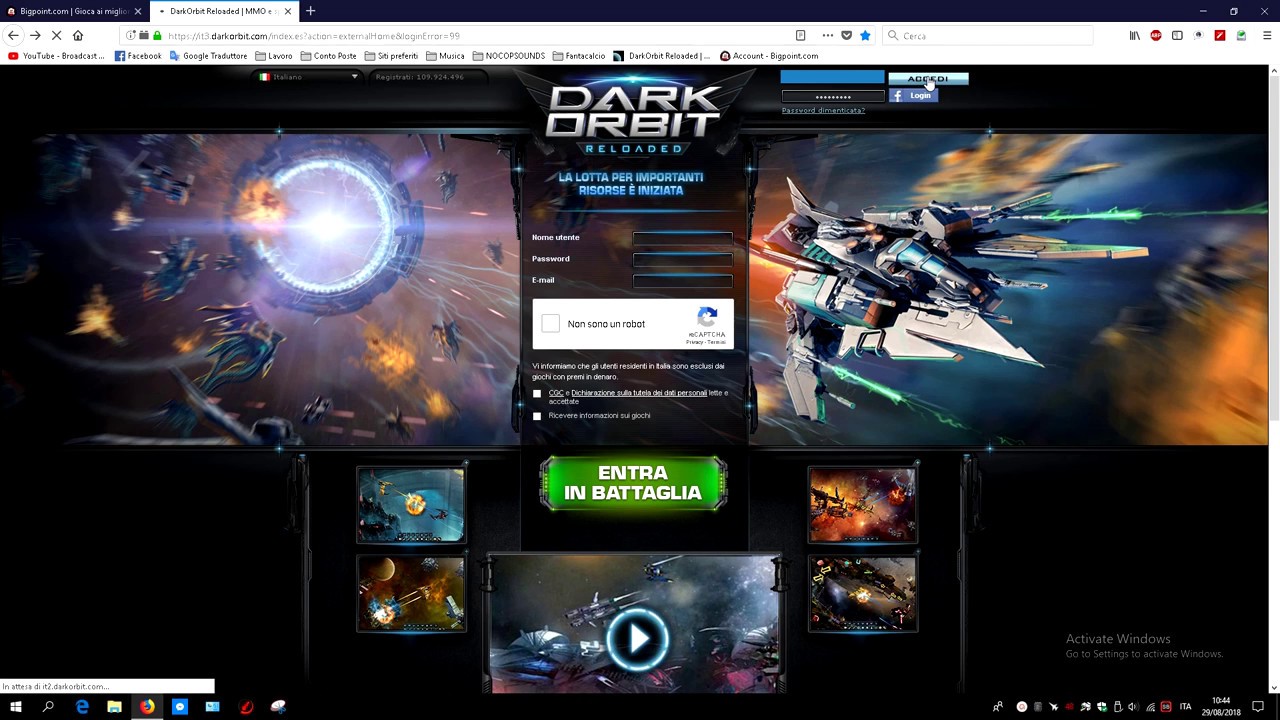Expand the Conto Poste bookmarks folder
This screenshot has height=720, width=1280.
tap(328, 56)
